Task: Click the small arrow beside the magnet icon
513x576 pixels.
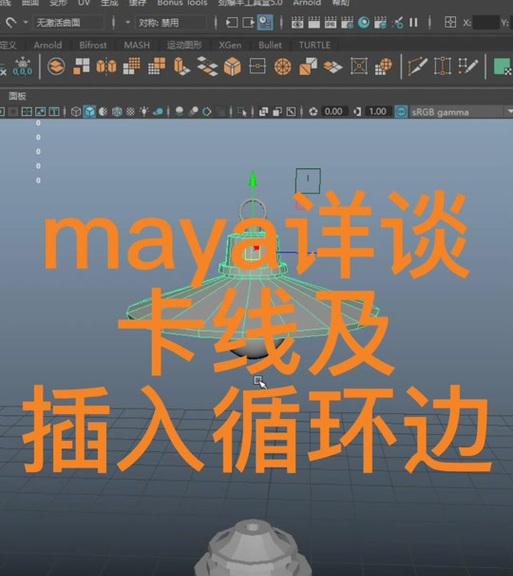Action: tap(25, 23)
